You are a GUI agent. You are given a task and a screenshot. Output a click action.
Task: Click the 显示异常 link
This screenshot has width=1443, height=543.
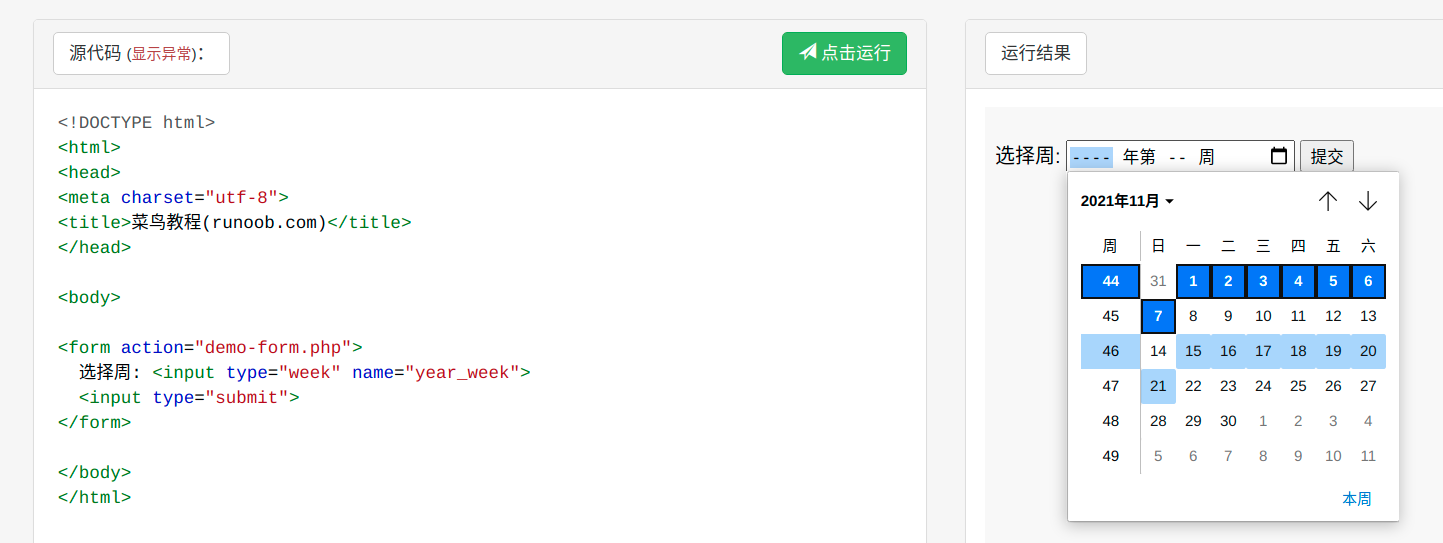(160, 55)
